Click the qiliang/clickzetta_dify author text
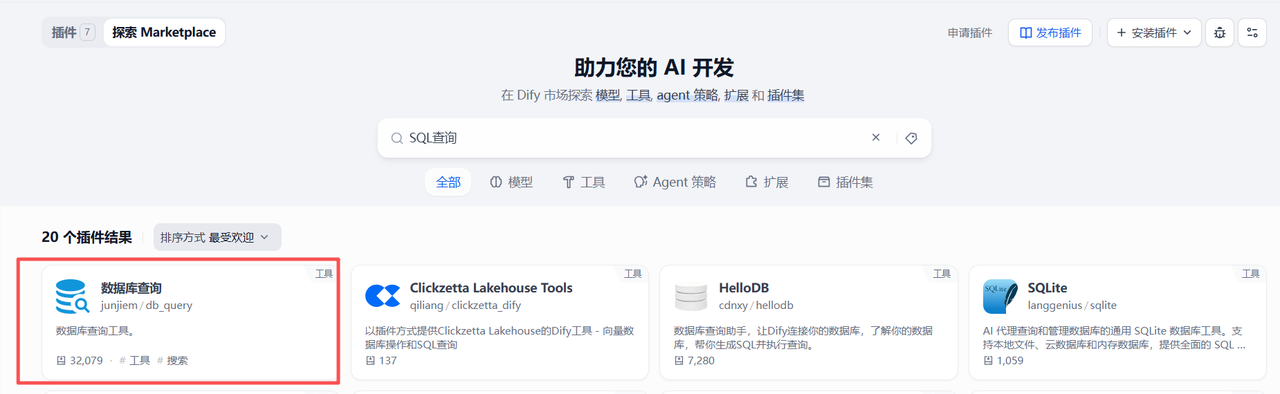The height and width of the screenshot is (394, 1280). coord(465,305)
